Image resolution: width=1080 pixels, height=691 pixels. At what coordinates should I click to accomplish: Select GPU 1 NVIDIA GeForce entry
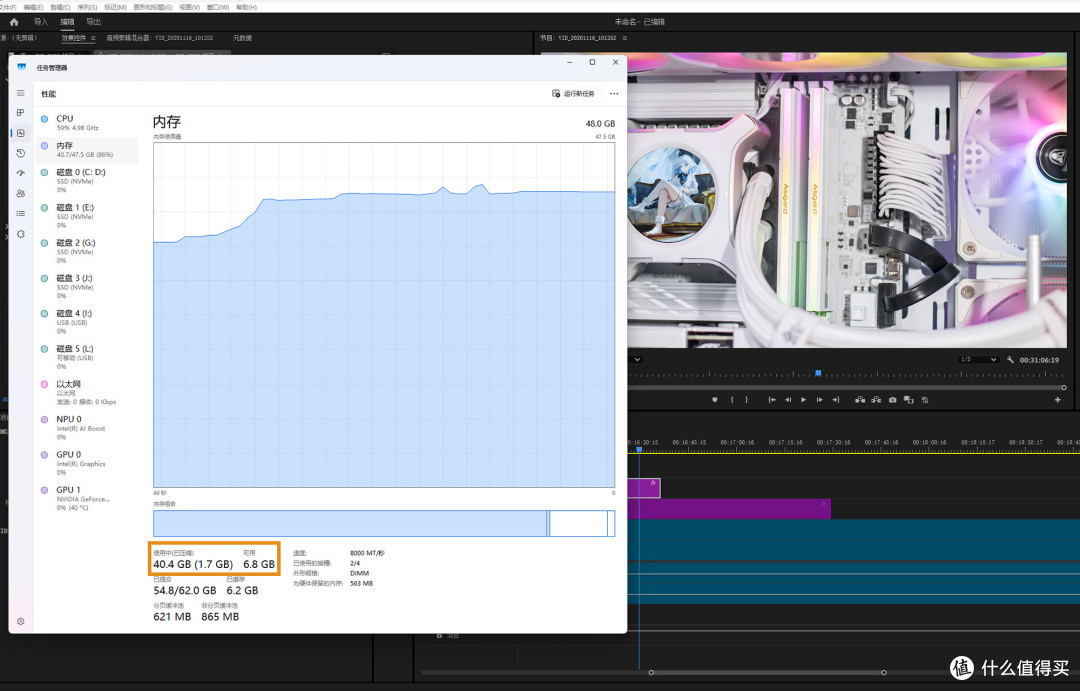(87, 498)
